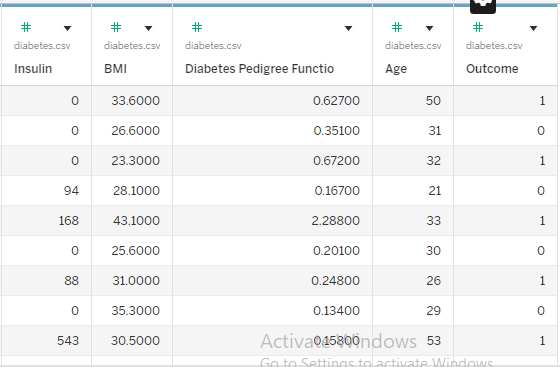This screenshot has width=560, height=367.
Task: Click the BMI value 23.3000
Action: point(135,161)
